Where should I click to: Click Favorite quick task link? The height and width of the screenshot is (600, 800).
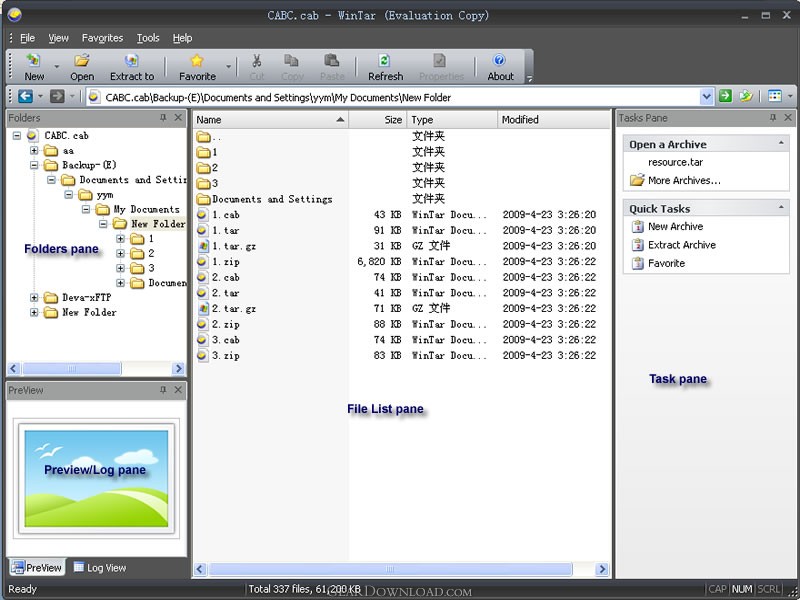pos(666,263)
